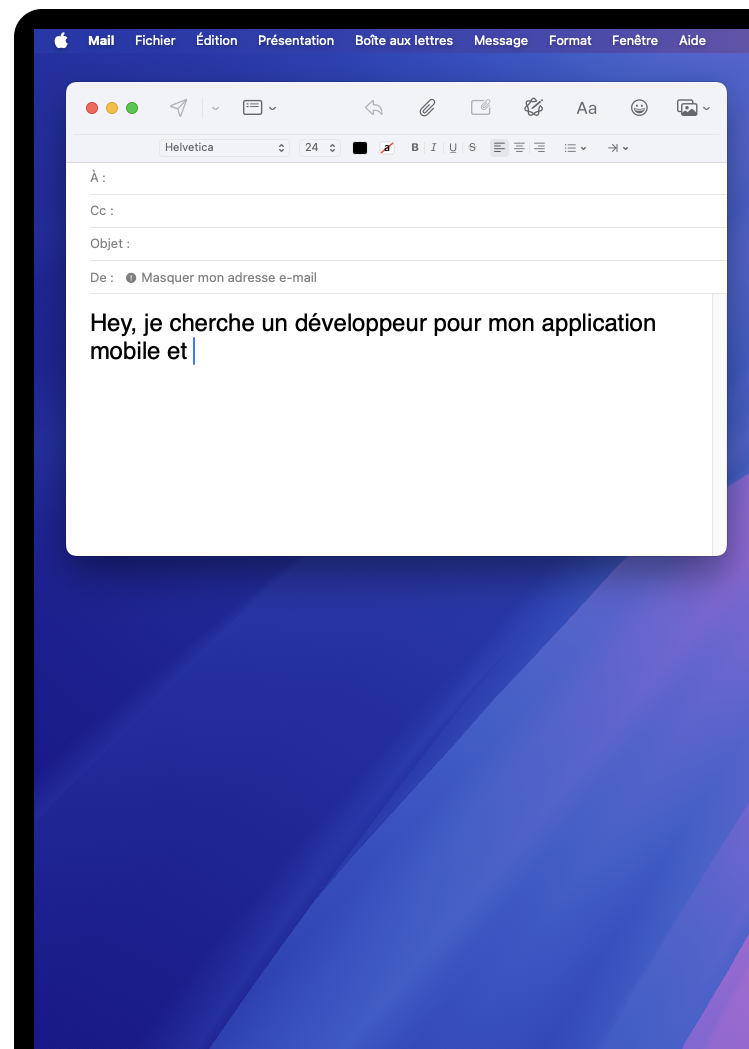The height and width of the screenshot is (1049, 749).
Task: Open the Helvetica font dropdown
Action: (224, 148)
